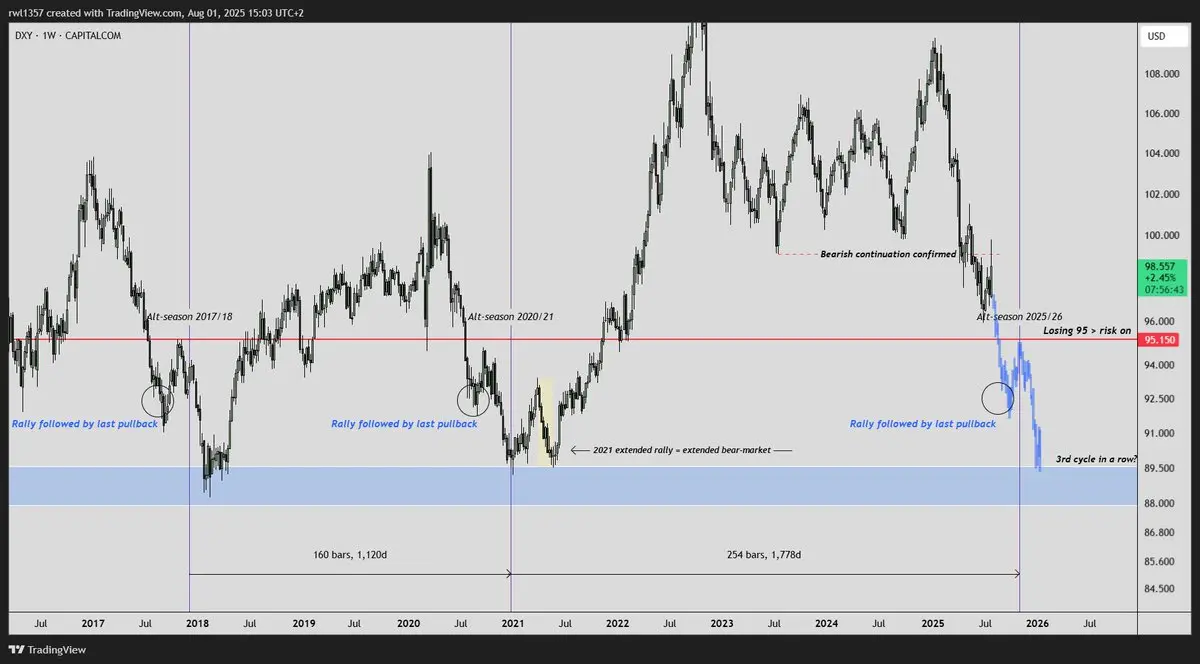Viewport: 1200px width, 664px height.
Task: Click the 160 bars, 1,120d measurement label
Action: point(349,553)
